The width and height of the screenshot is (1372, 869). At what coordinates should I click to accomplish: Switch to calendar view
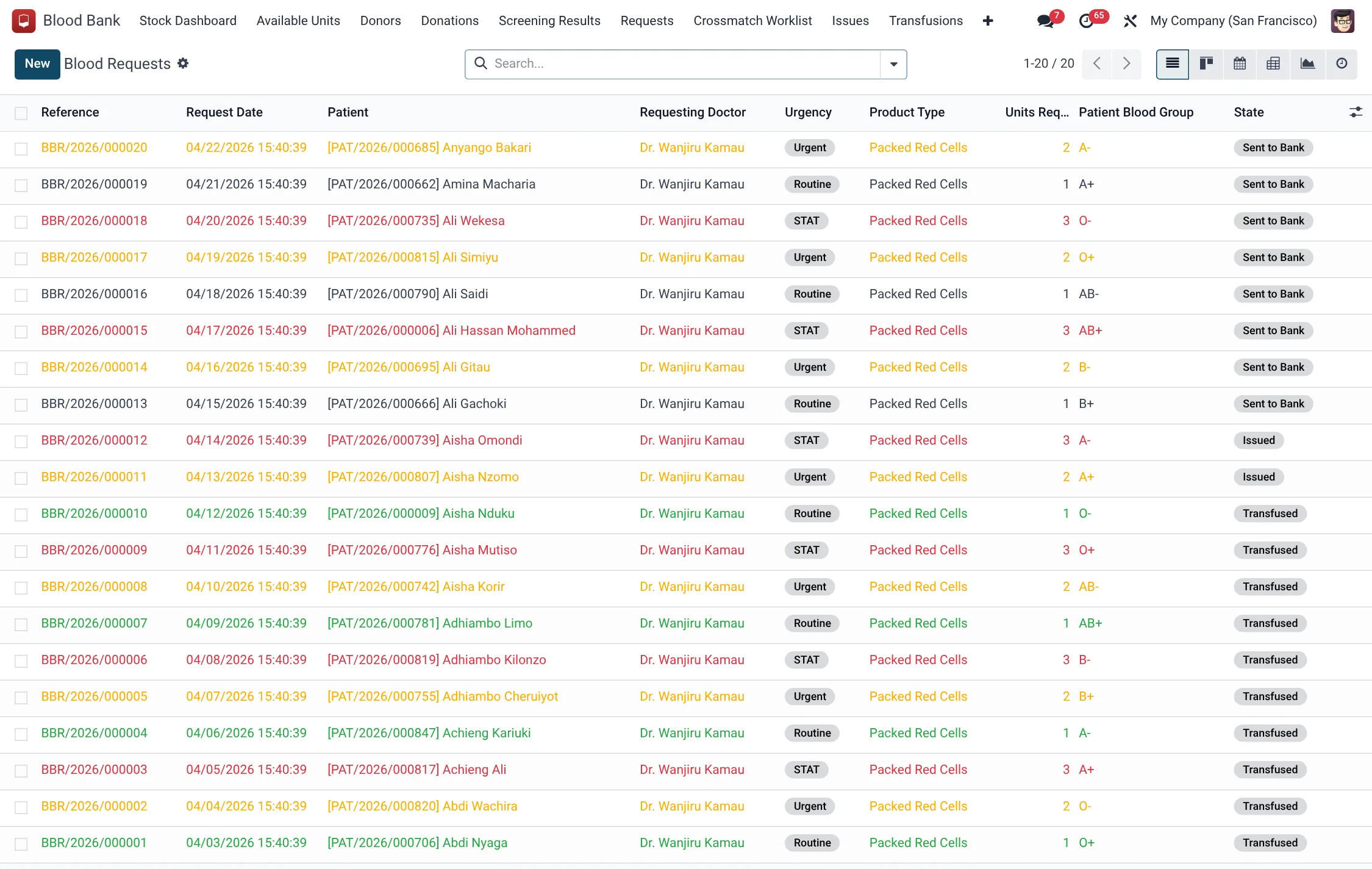click(x=1240, y=64)
